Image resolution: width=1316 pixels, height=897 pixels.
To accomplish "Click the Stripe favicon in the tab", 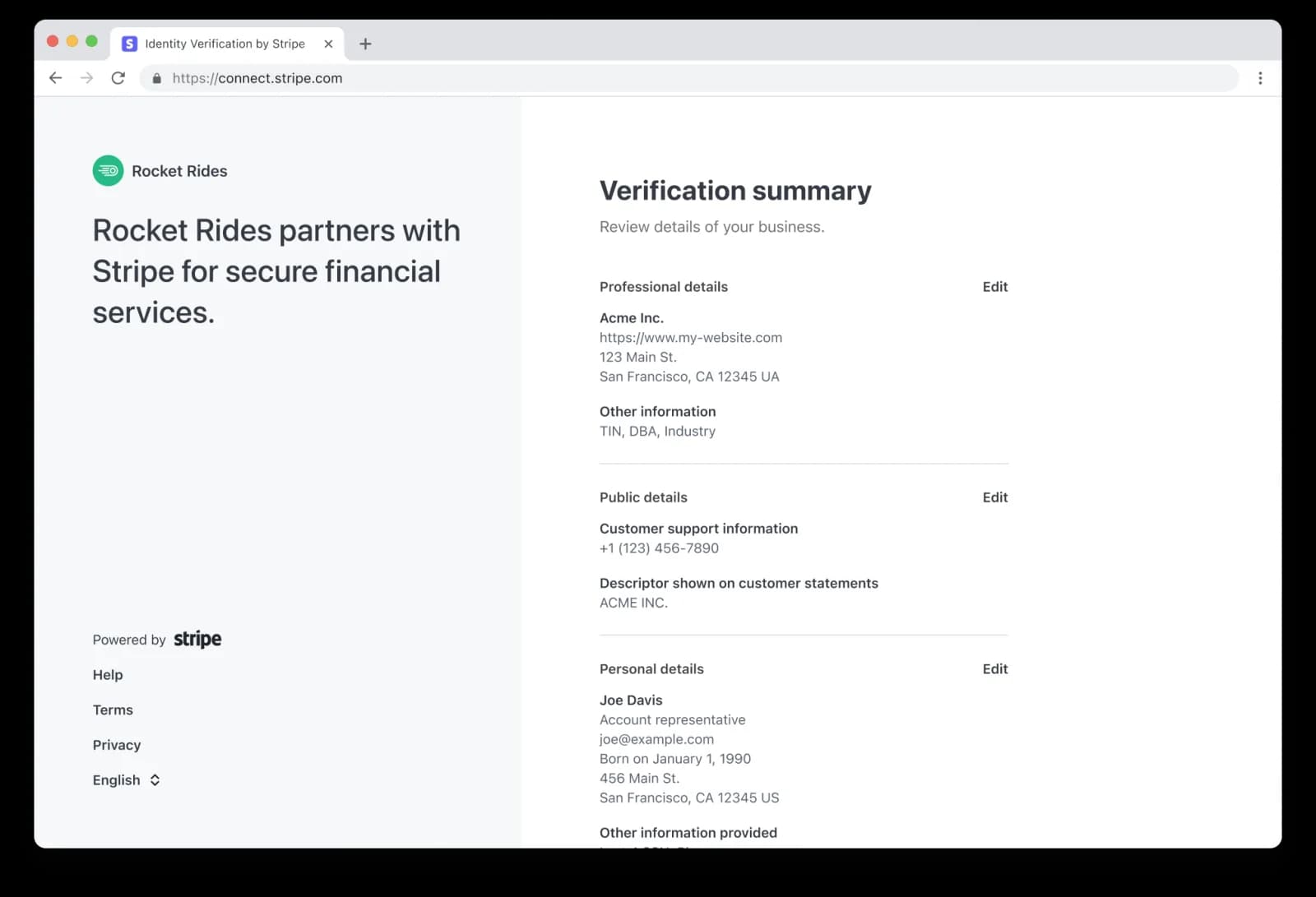I will click(x=129, y=44).
